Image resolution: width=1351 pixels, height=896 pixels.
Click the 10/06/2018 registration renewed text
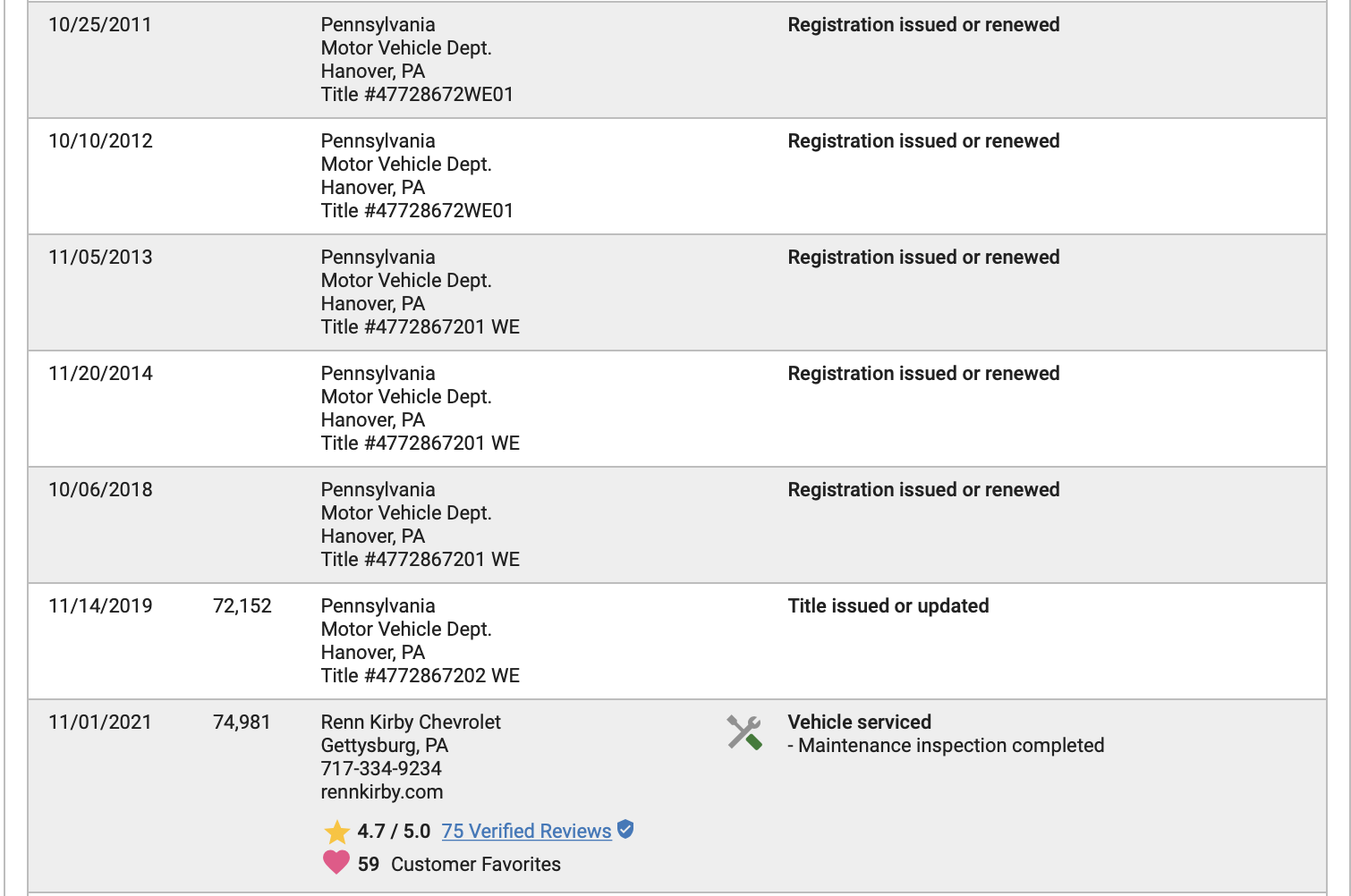click(923, 490)
